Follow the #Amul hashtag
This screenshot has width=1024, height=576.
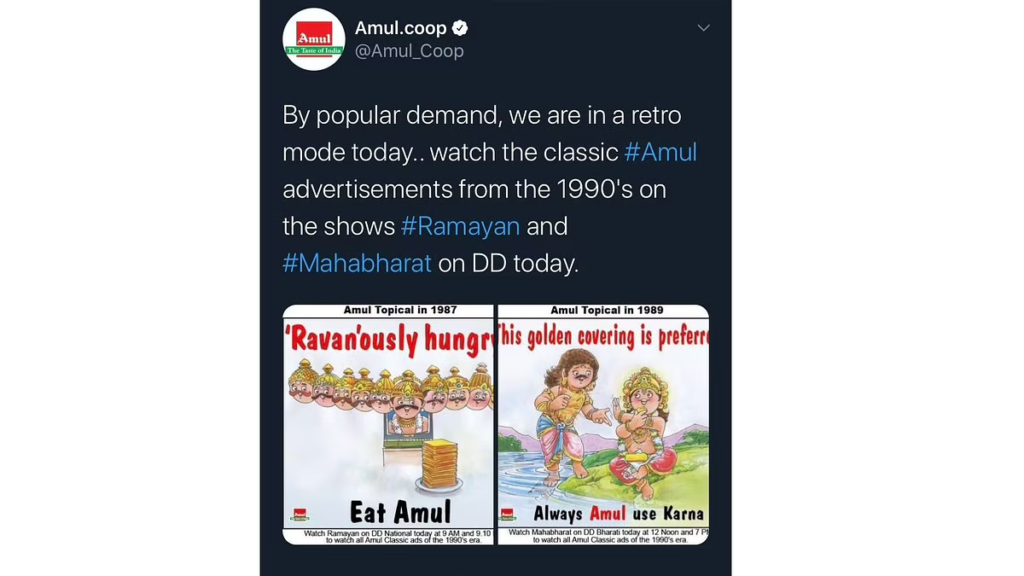660,152
